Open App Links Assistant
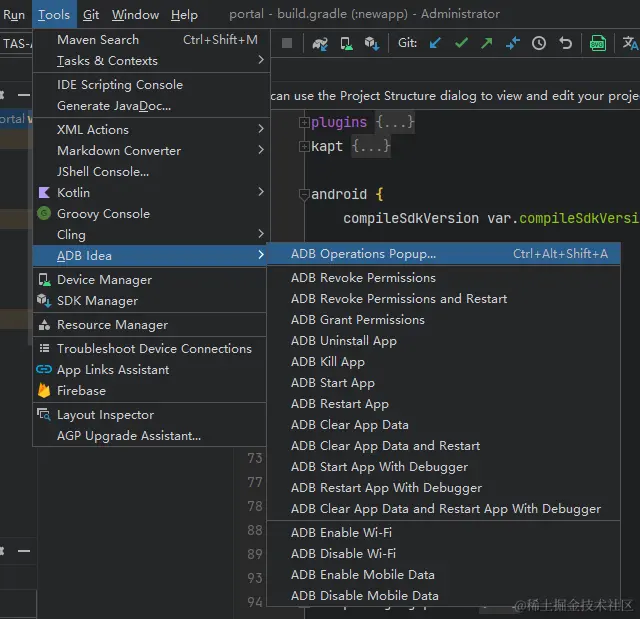This screenshot has height=619, width=640. (x=149, y=370)
